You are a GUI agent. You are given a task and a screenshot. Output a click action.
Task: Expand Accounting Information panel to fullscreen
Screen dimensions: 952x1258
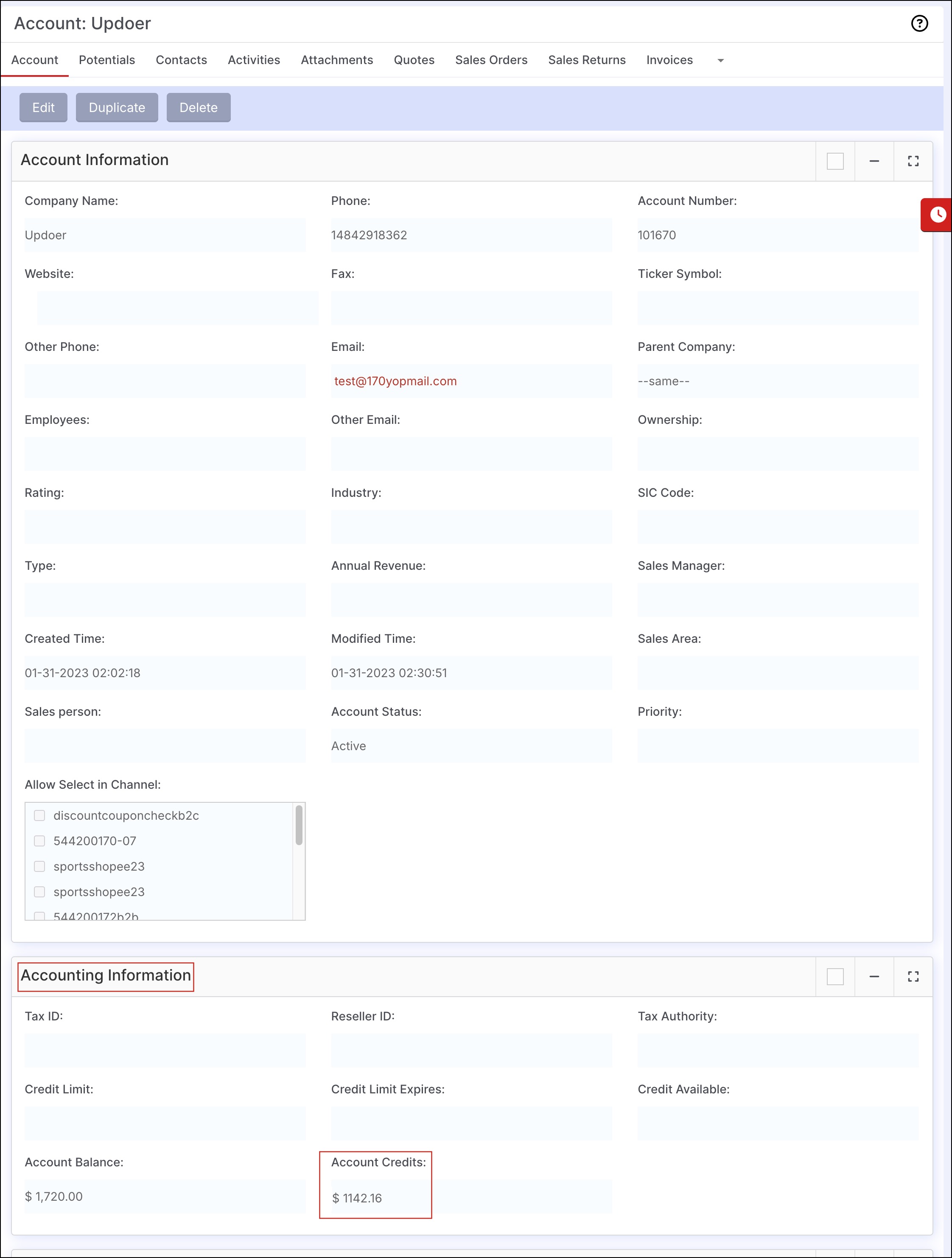(x=913, y=976)
